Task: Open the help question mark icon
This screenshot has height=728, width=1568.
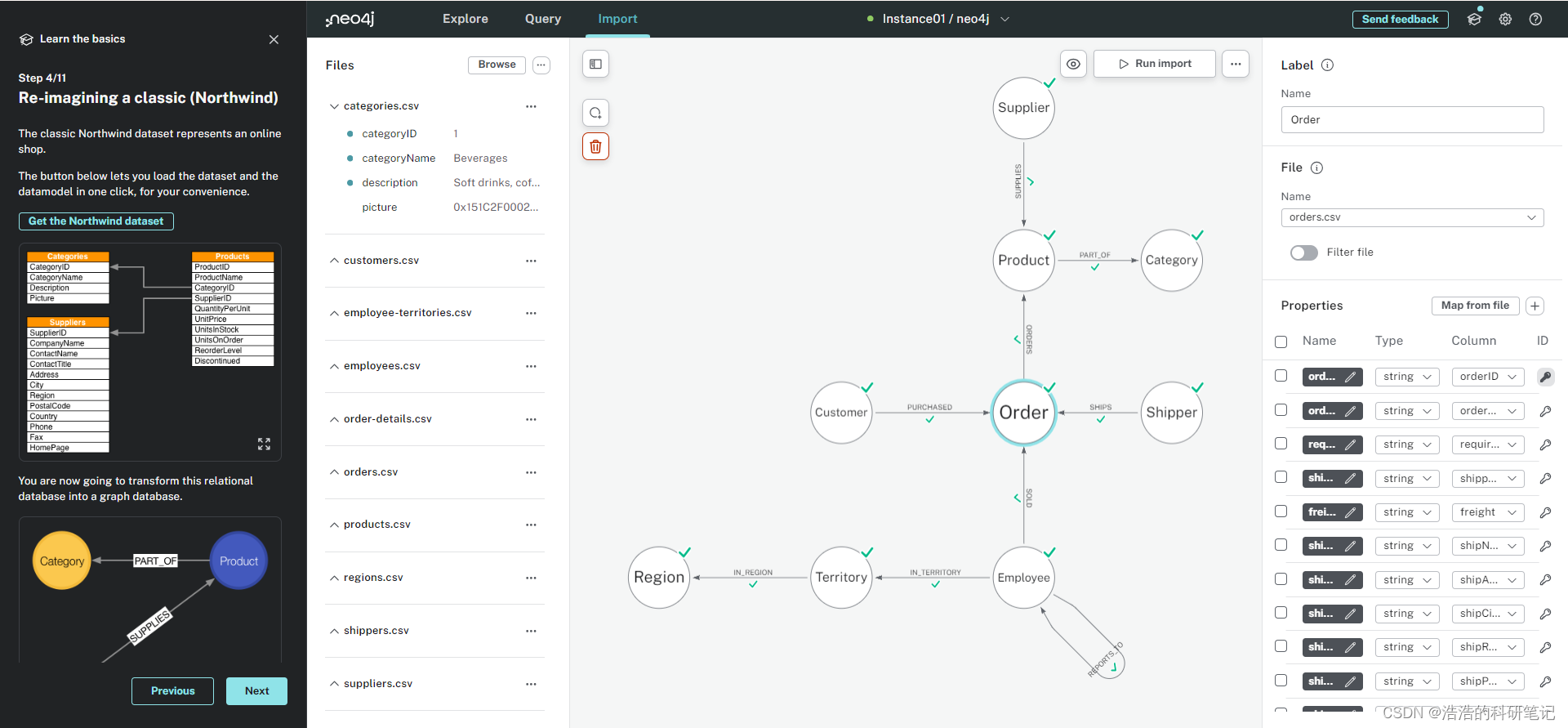Action: click(1535, 19)
